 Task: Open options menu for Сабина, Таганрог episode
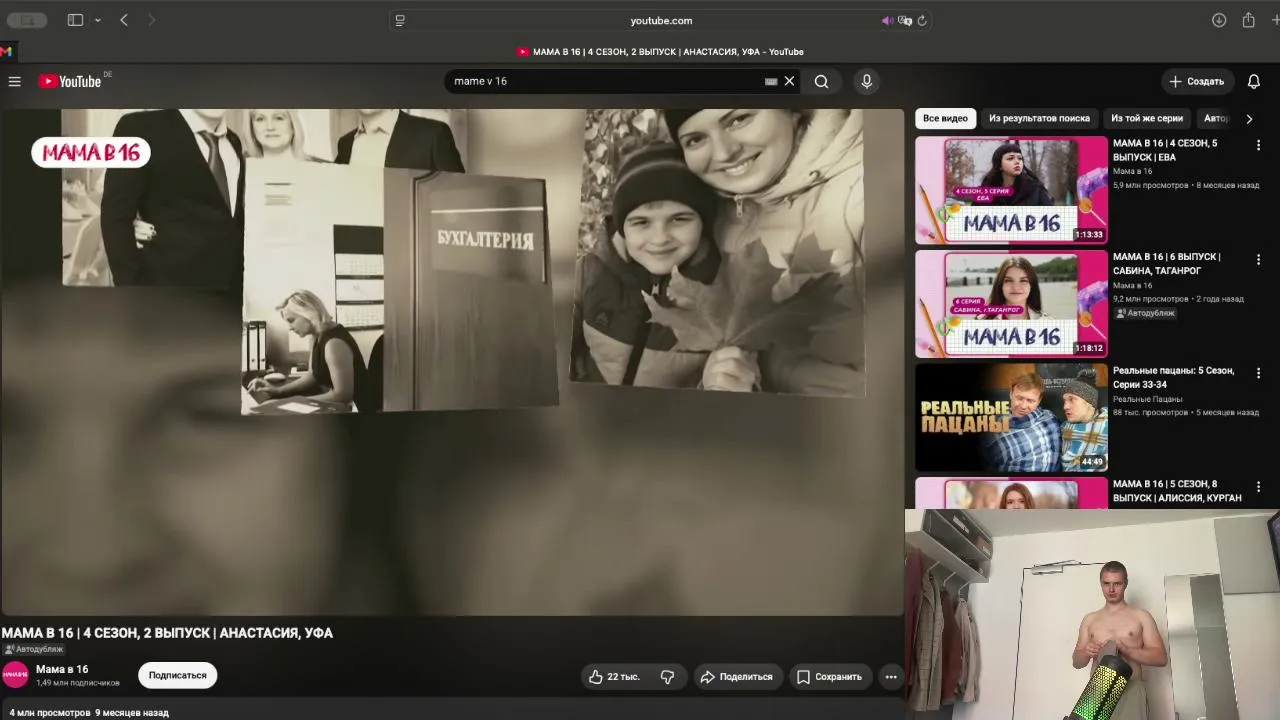click(x=1258, y=259)
